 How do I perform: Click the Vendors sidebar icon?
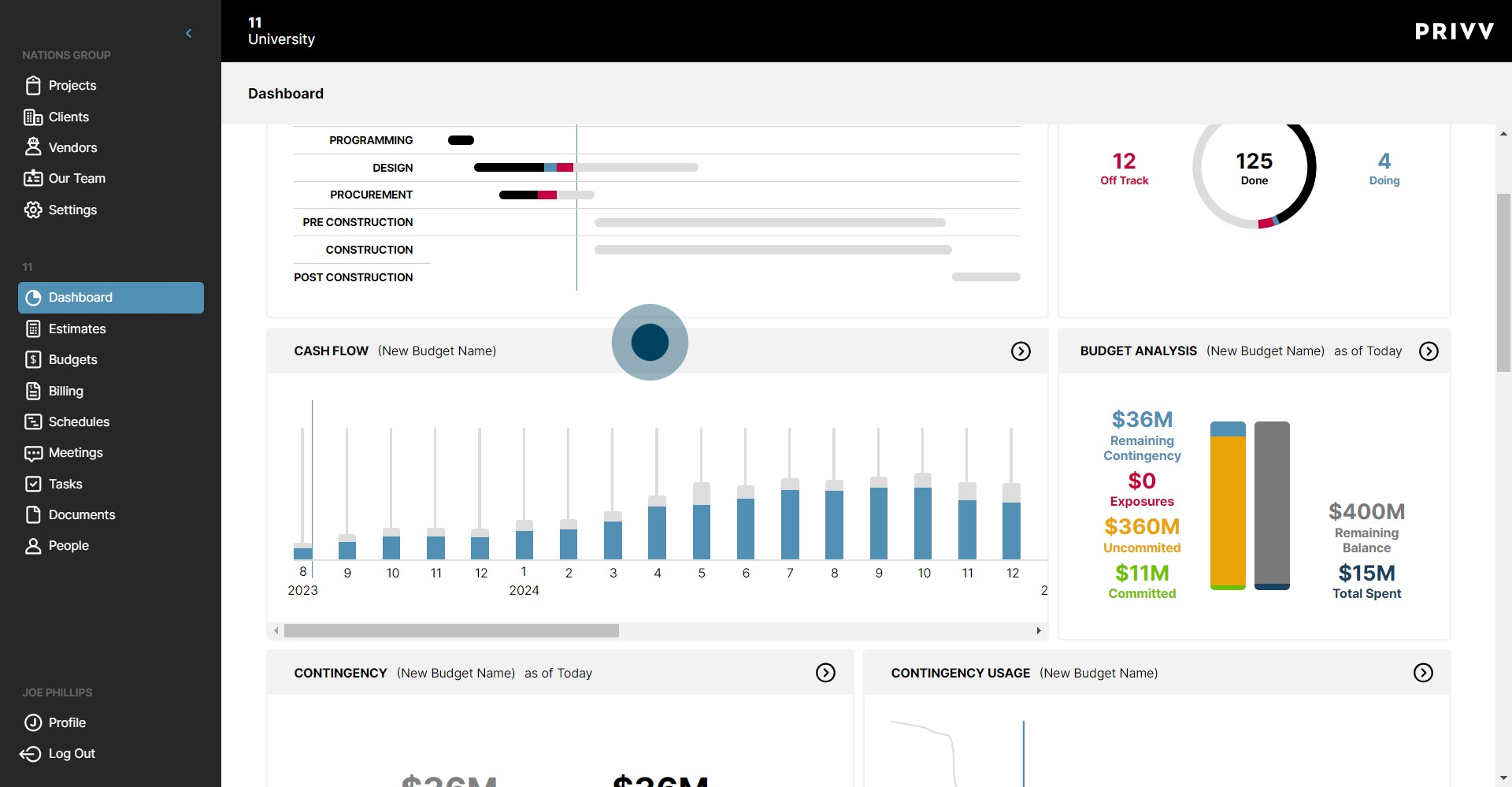coord(32,147)
